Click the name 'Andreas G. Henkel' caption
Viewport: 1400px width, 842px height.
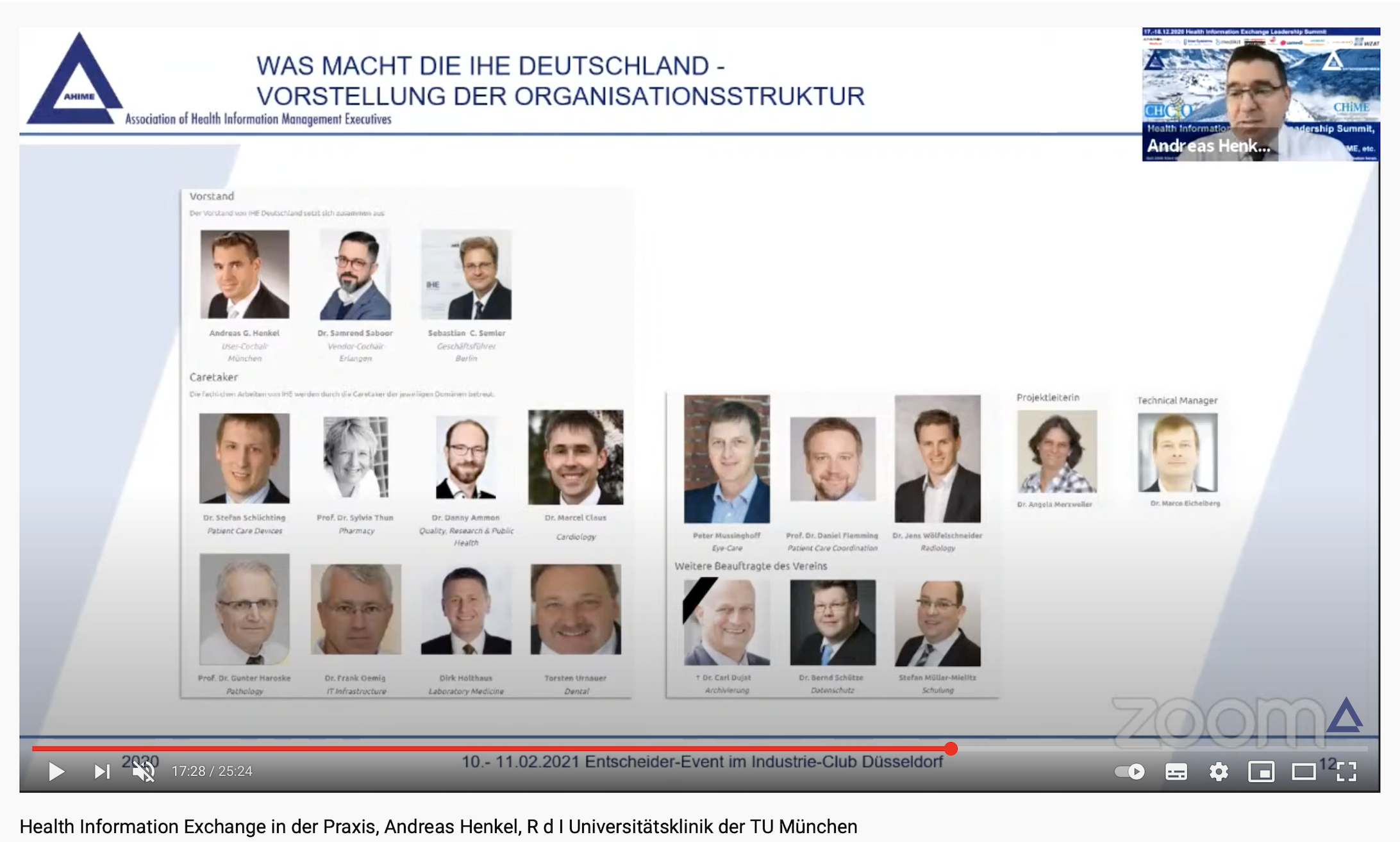point(244,333)
